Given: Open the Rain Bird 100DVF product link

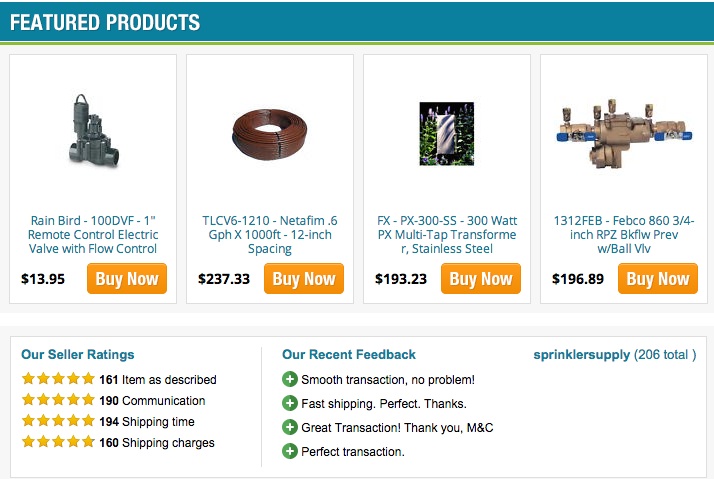Looking at the screenshot, I should (x=93, y=234).
